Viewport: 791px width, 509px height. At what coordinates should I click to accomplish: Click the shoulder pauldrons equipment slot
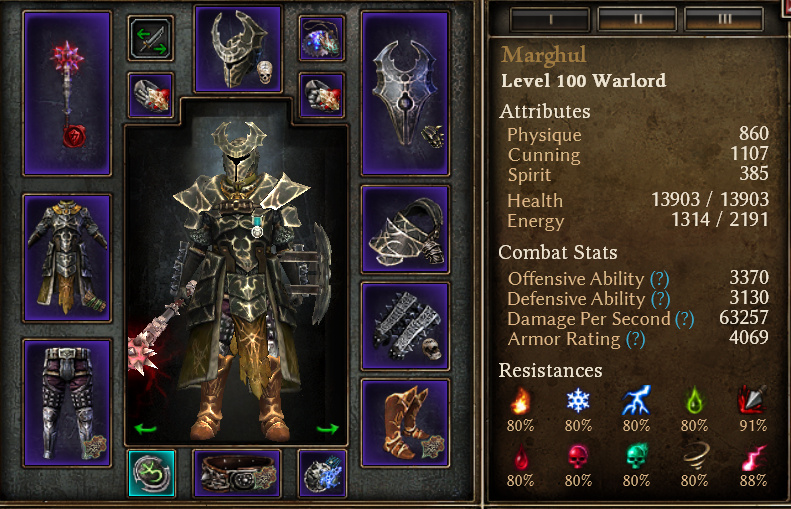[x=405, y=229]
